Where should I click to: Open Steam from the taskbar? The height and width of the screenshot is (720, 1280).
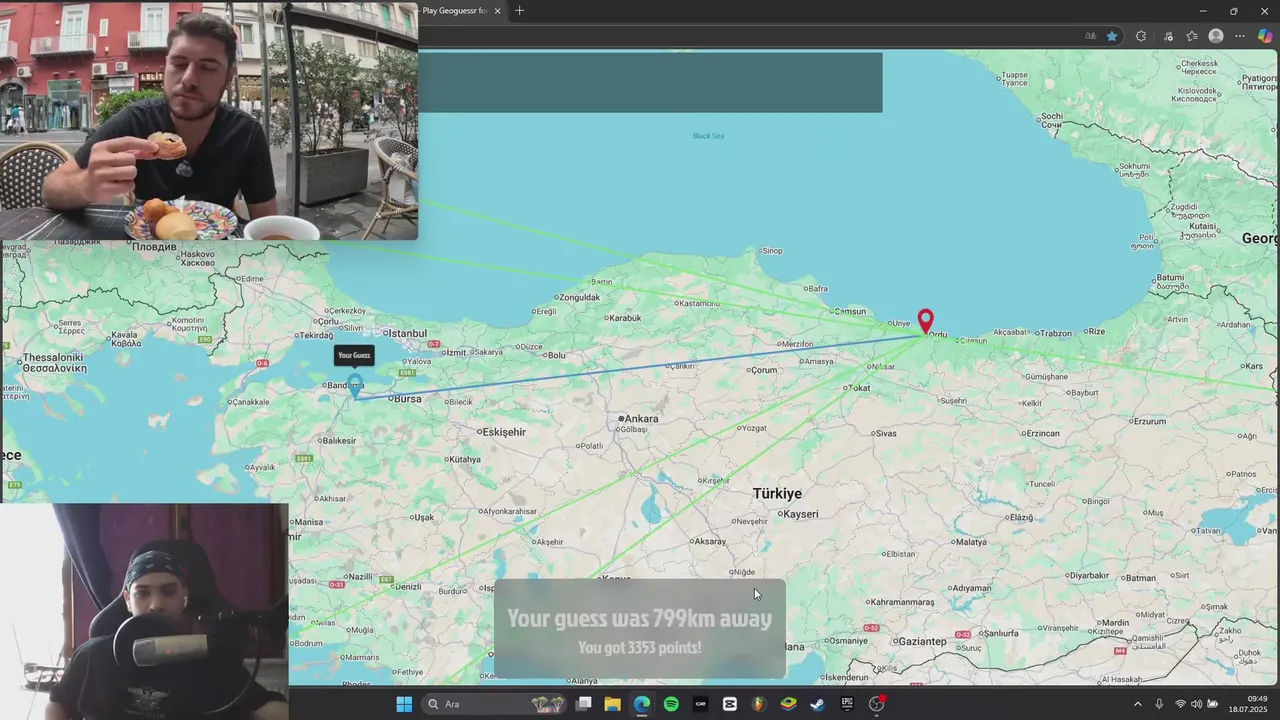tap(818, 704)
